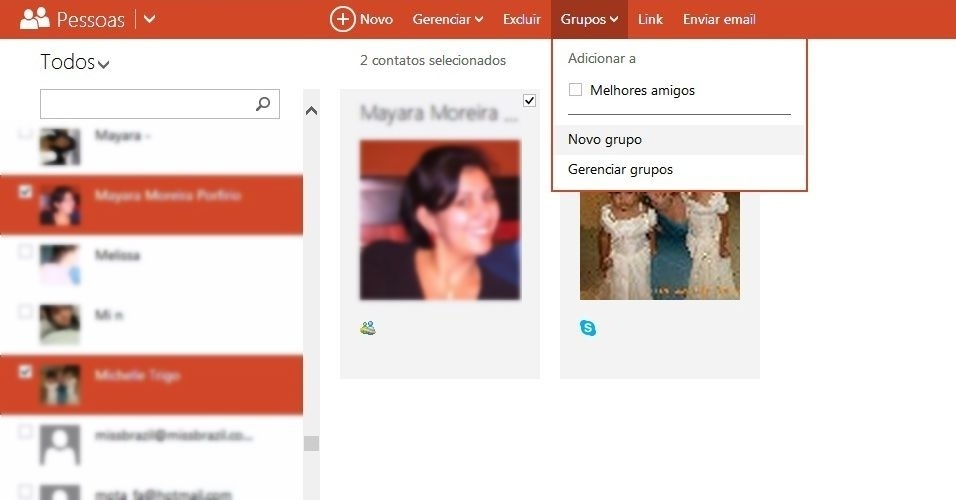The width and height of the screenshot is (956, 500).
Task: Open Mayara Moreira contact photo
Action: click(x=440, y=220)
